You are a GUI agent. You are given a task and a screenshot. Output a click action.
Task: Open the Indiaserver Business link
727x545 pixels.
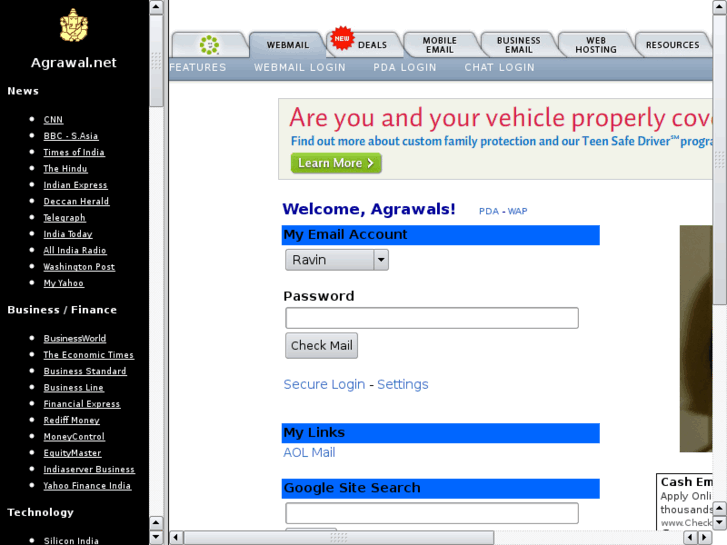click(89, 469)
